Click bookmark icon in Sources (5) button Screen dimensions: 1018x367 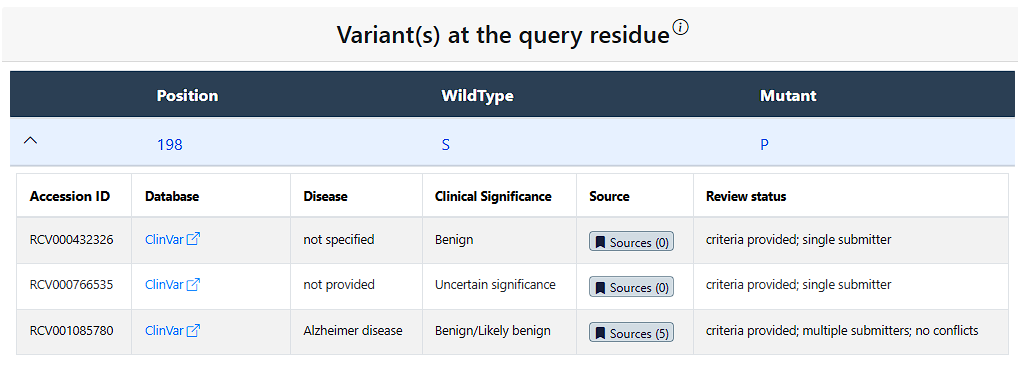coord(601,333)
